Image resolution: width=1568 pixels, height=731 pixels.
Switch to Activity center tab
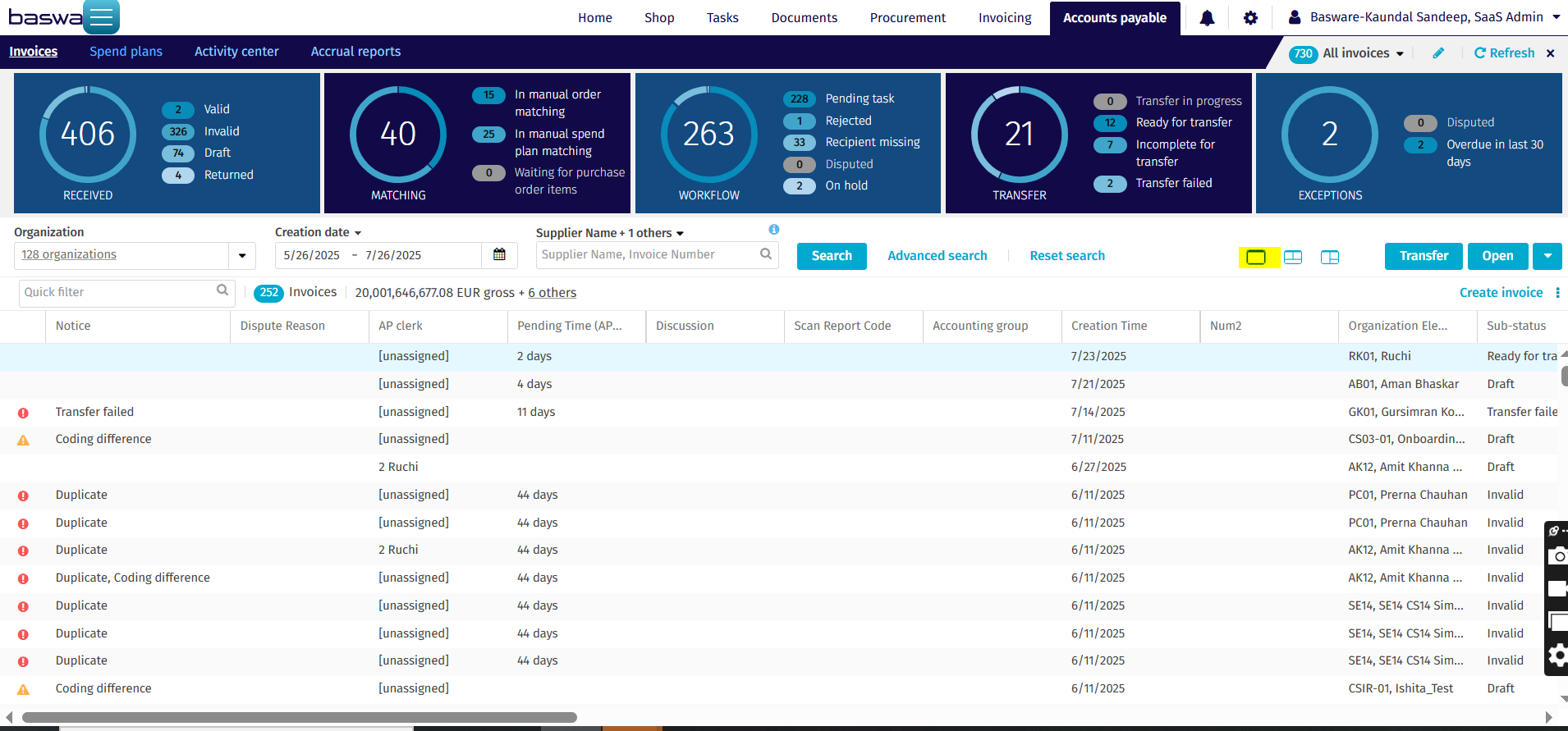[x=236, y=52]
